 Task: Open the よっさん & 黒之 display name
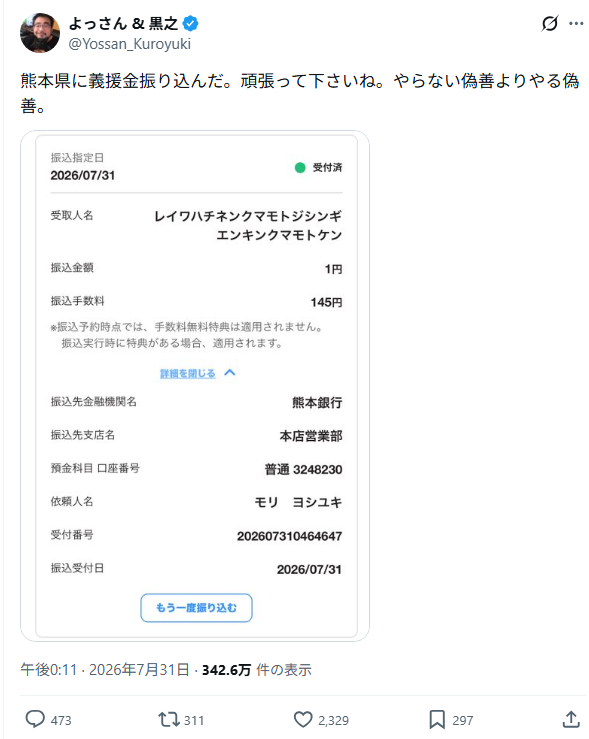pyautogui.click(x=123, y=23)
